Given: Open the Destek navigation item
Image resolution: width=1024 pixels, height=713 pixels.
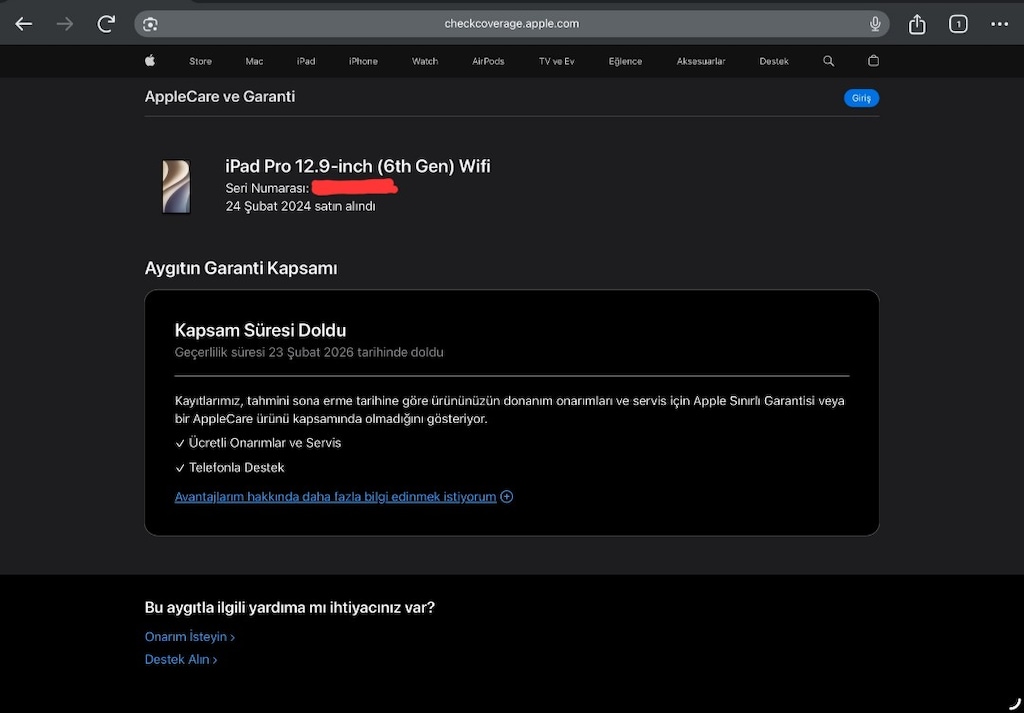Looking at the screenshot, I should pyautogui.click(x=774, y=61).
